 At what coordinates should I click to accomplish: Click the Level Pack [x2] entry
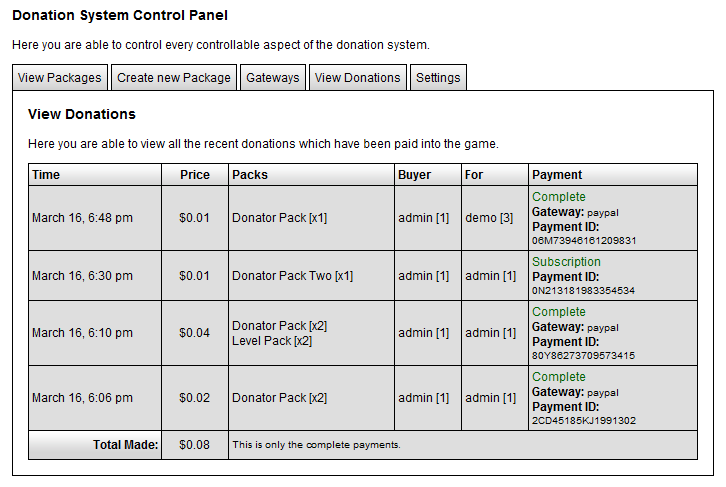(270, 341)
